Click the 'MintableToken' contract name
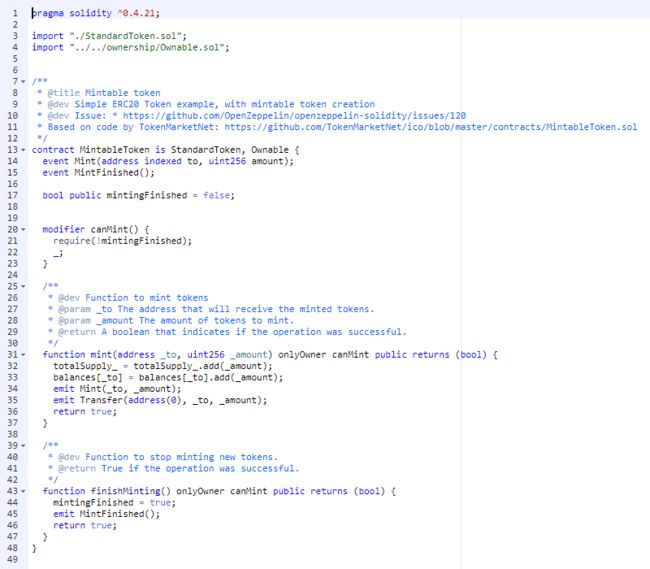This screenshot has height=569, width=650. coord(114,150)
